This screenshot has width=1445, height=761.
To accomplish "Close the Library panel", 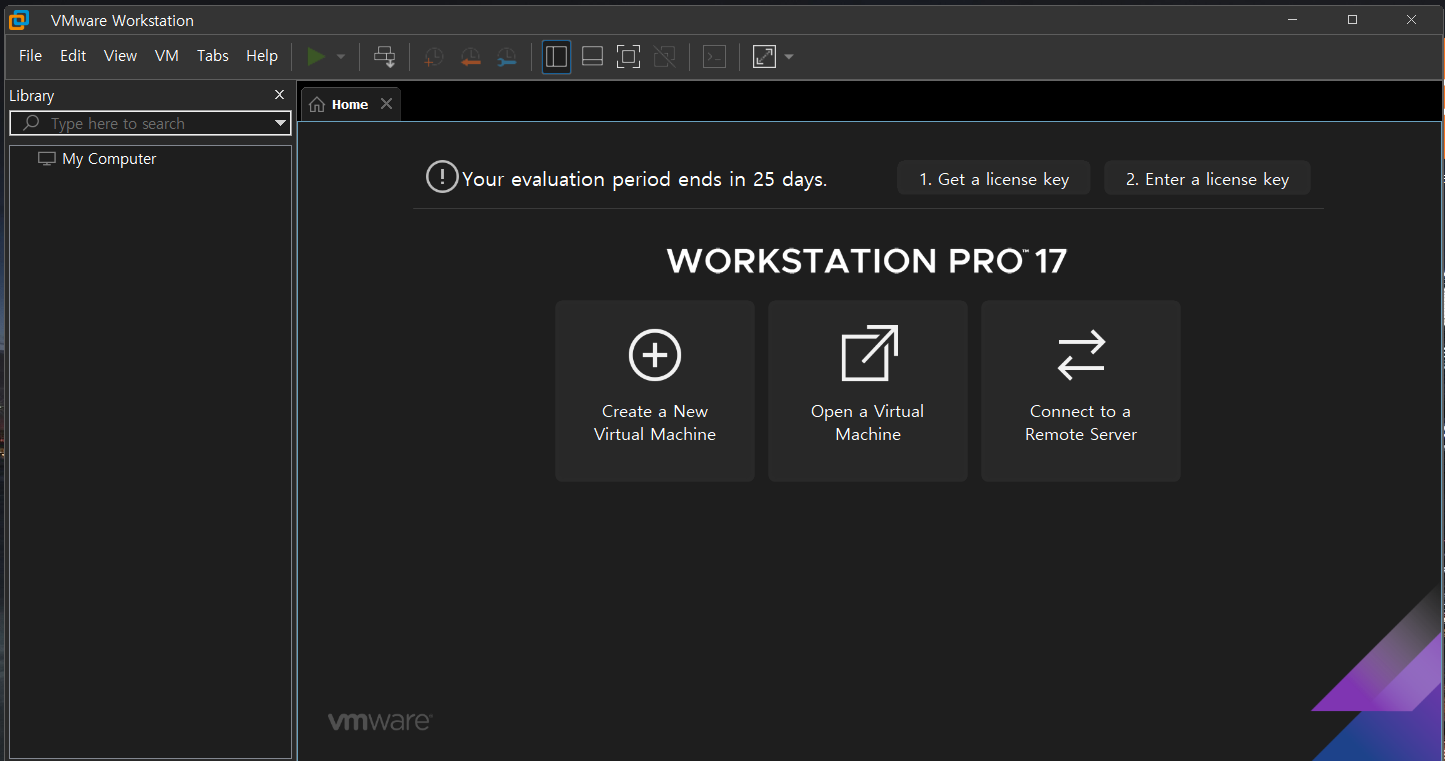I will tap(279, 95).
